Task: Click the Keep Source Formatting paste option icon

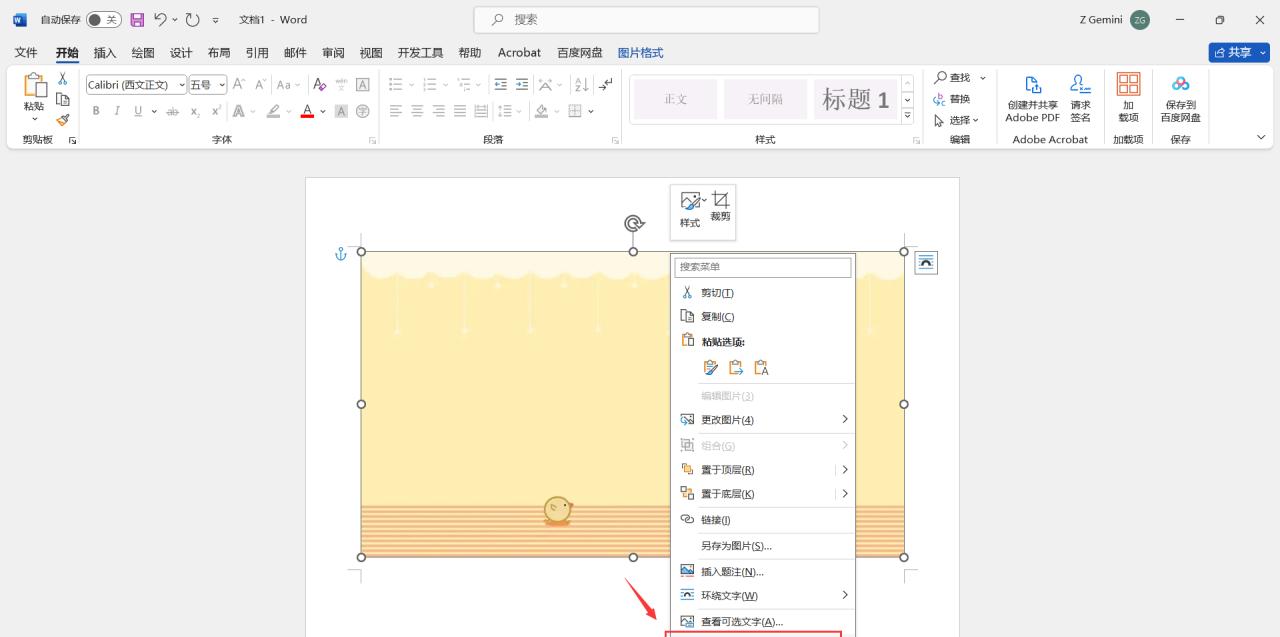Action: (x=711, y=368)
